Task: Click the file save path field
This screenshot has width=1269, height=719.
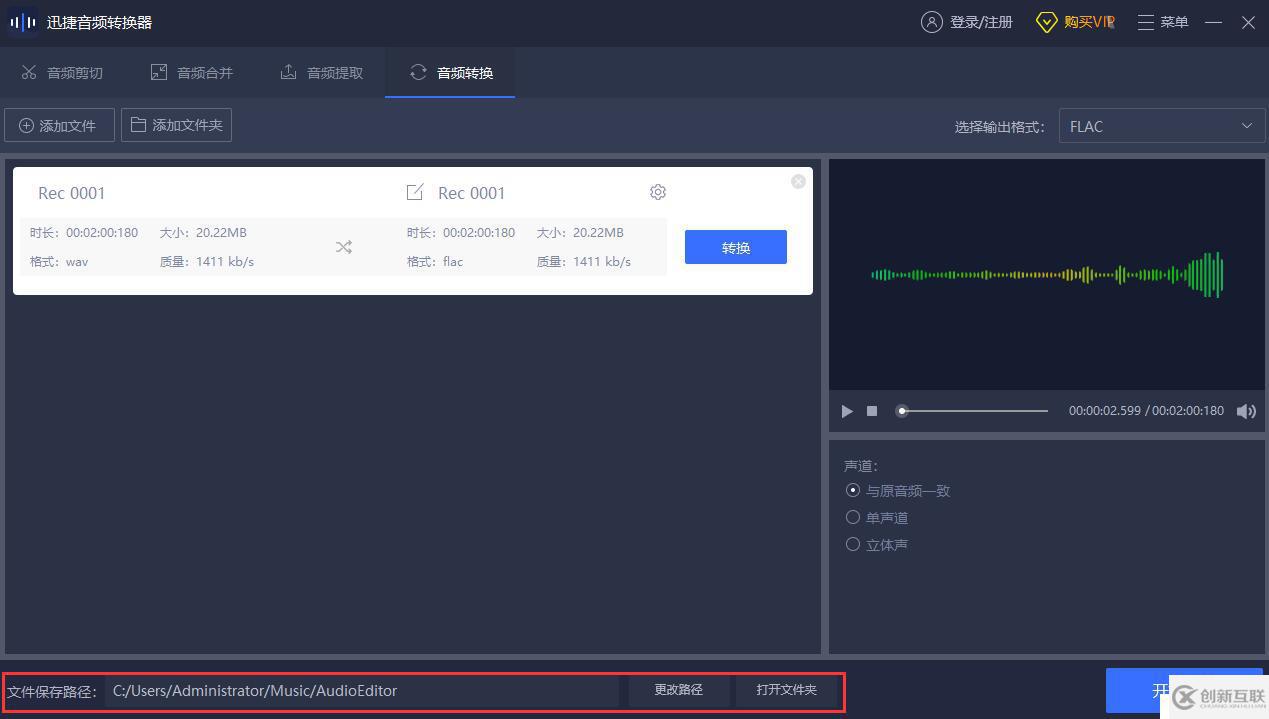Action: pyautogui.click(x=362, y=691)
